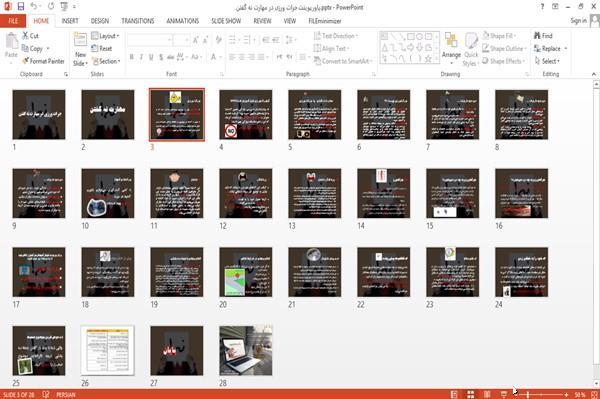
Task: Select slide 20 thumbnail with map image
Action: click(x=246, y=272)
